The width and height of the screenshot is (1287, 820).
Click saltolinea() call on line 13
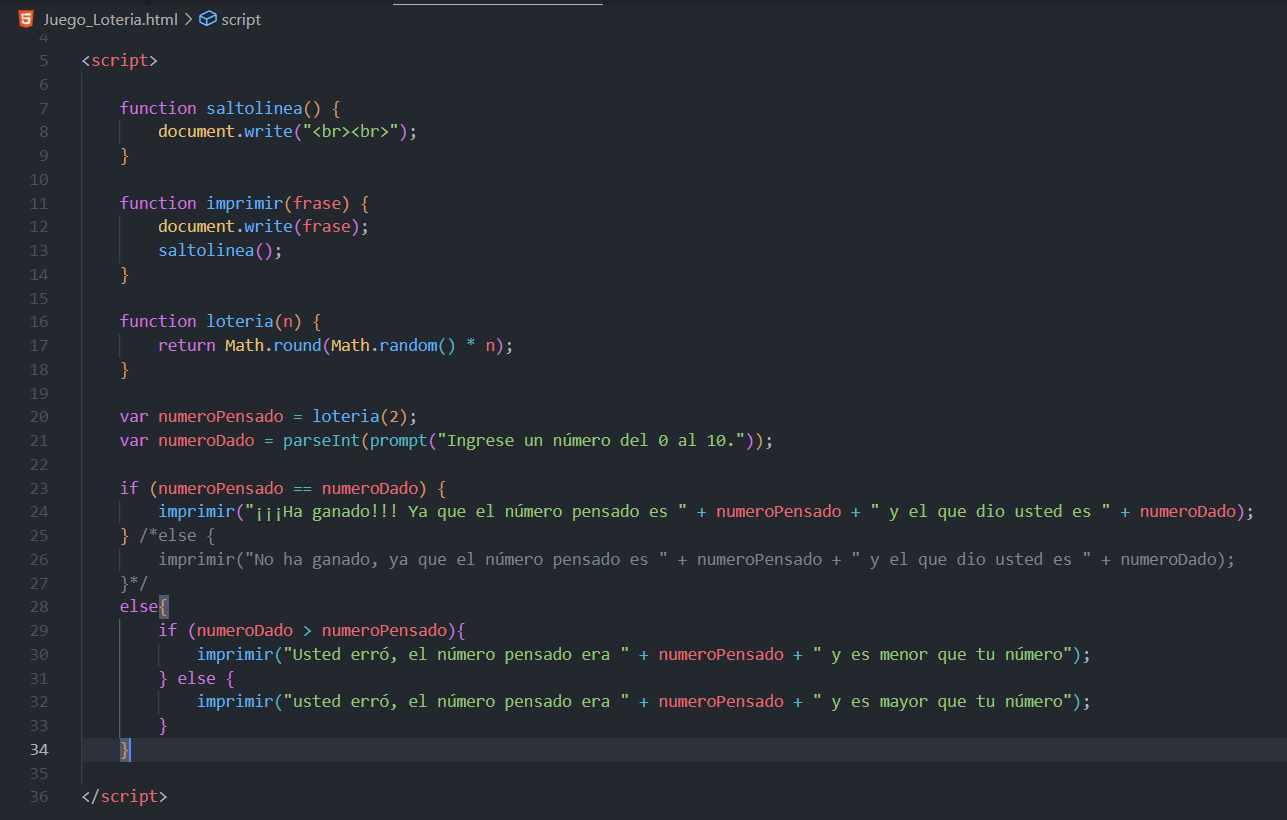[x=220, y=250]
